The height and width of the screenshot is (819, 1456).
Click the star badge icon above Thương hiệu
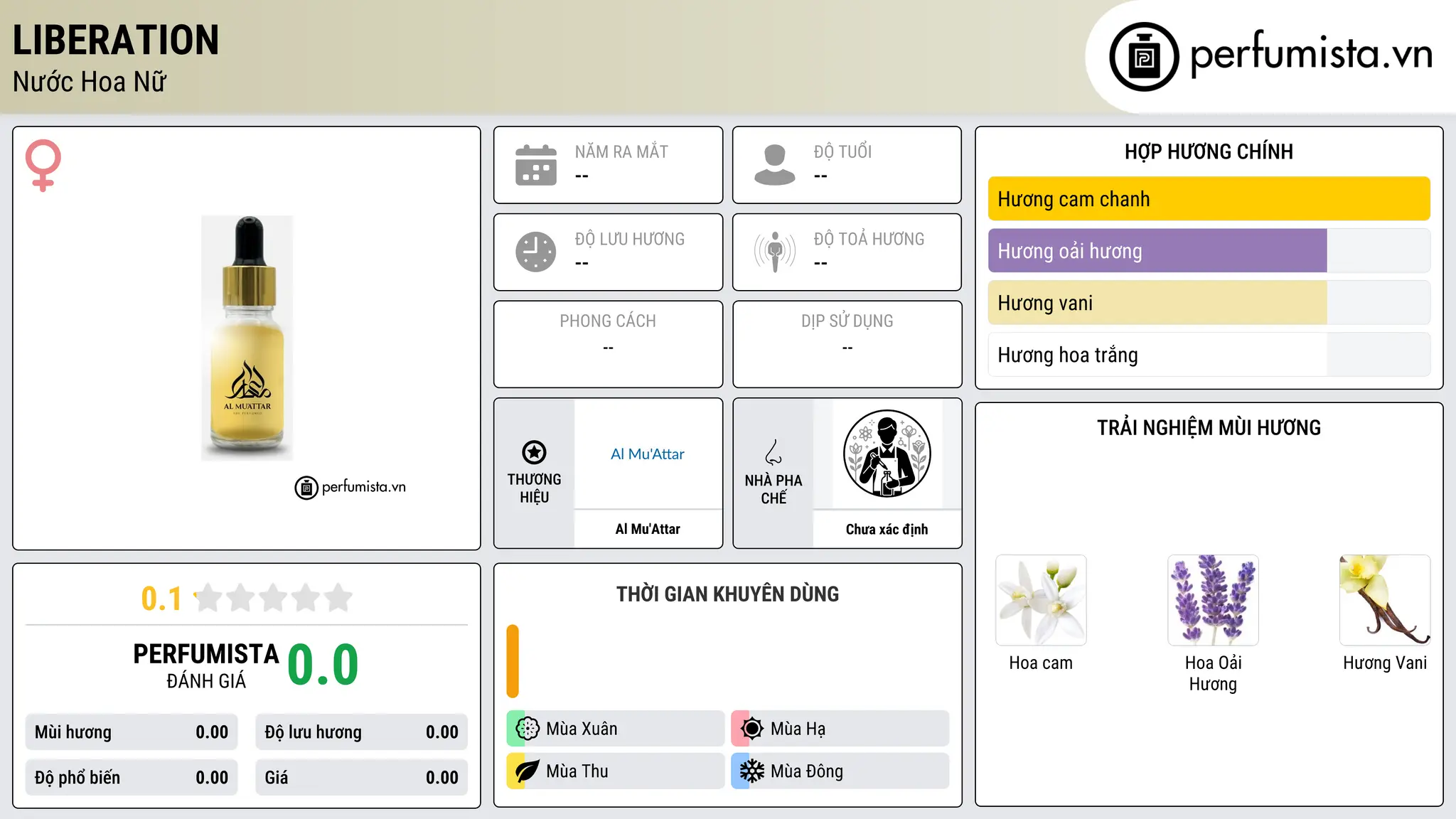(534, 452)
